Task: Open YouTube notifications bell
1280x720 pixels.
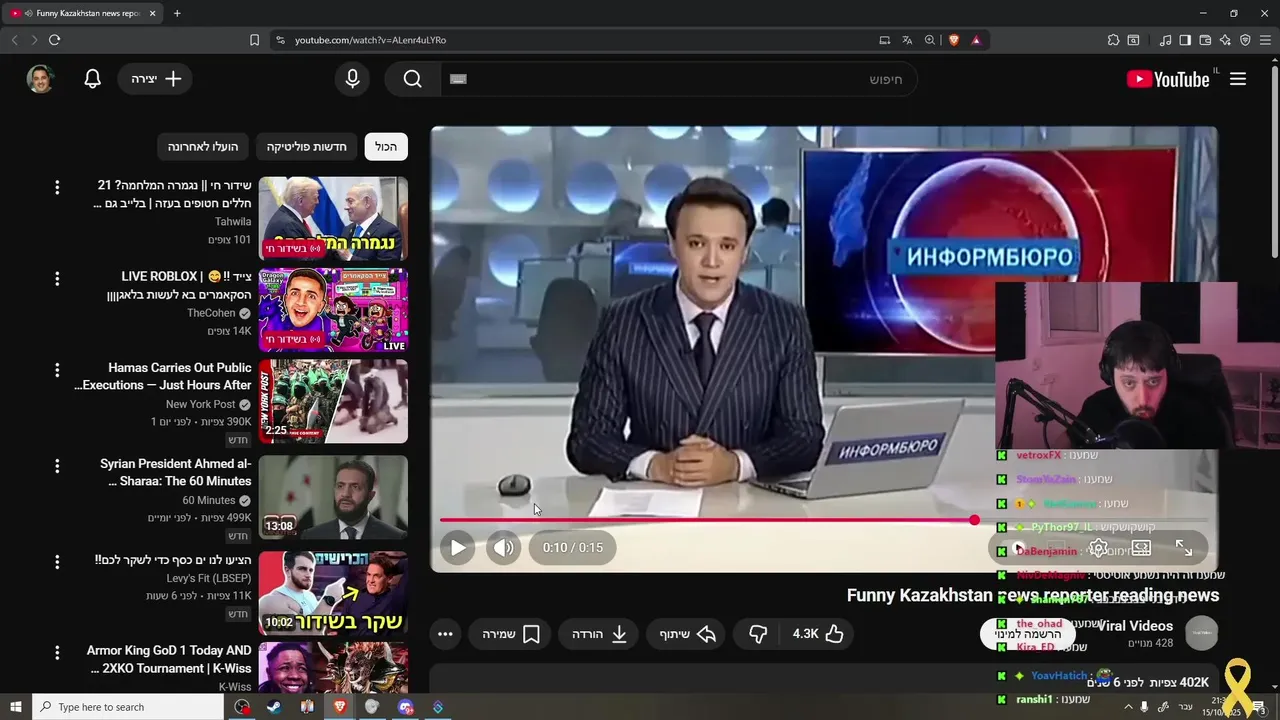Action: [x=92, y=79]
